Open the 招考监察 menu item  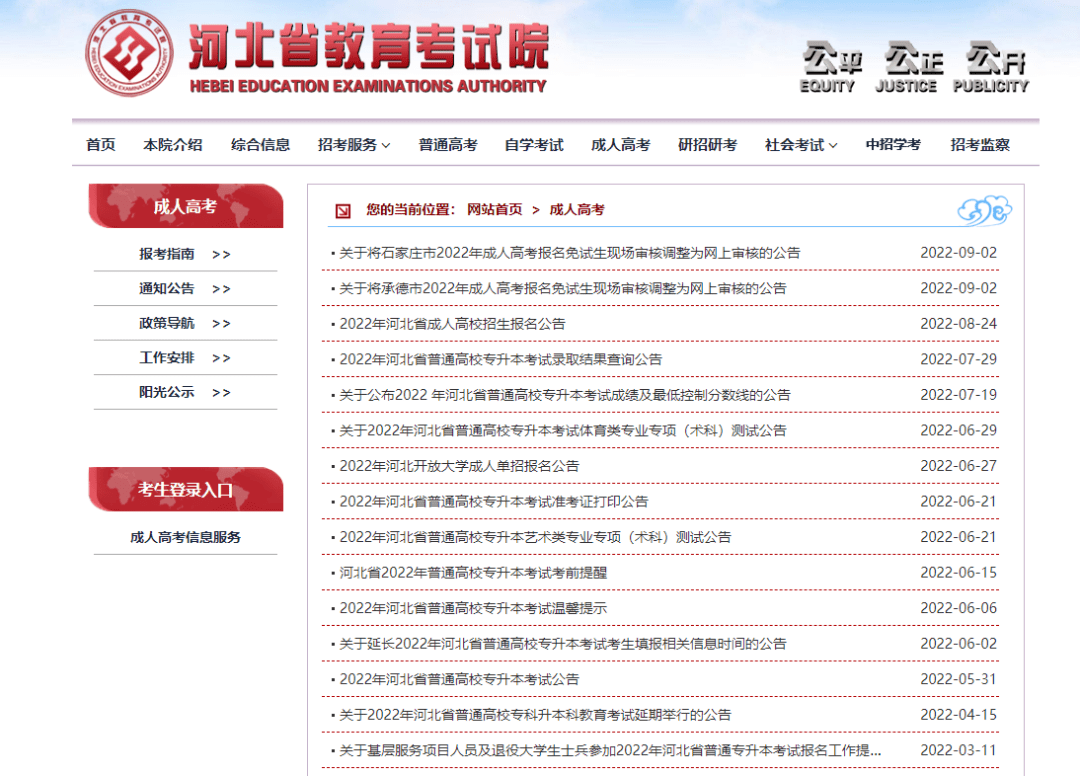click(x=980, y=145)
